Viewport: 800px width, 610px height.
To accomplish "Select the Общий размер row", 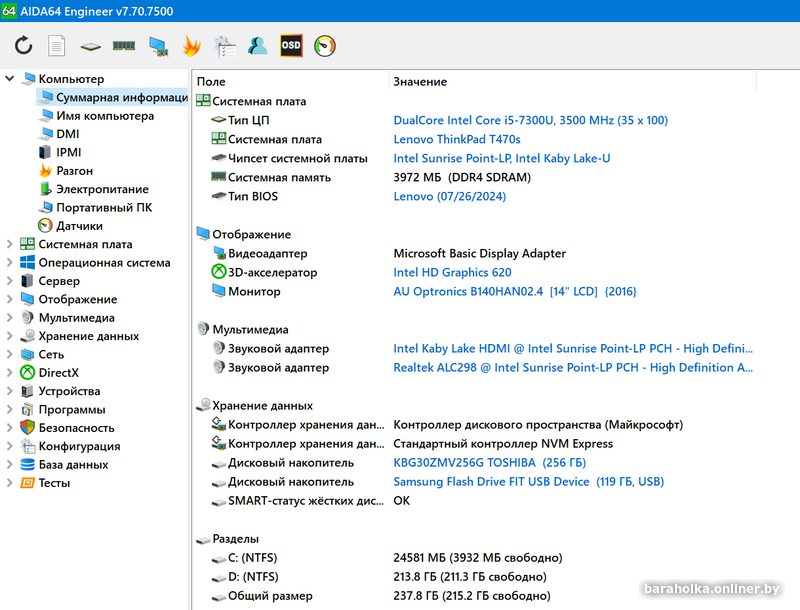I will (474, 596).
